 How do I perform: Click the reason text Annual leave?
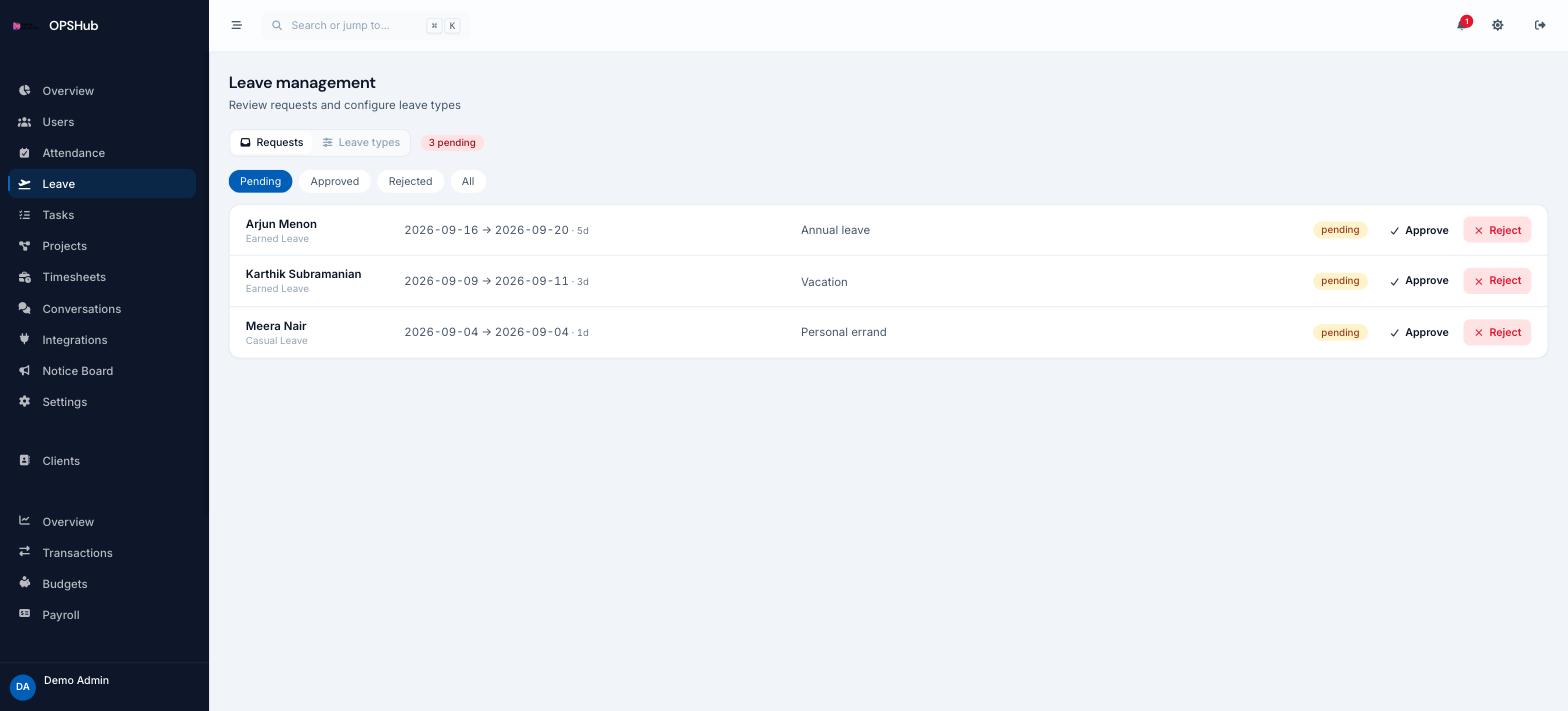pyautogui.click(x=835, y=230)
